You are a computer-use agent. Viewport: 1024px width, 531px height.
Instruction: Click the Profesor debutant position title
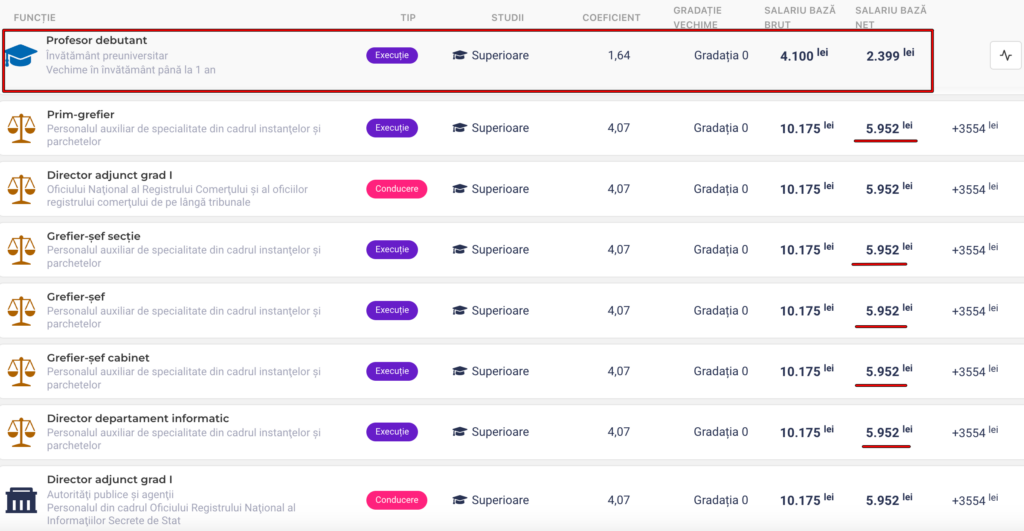point(96,40)
